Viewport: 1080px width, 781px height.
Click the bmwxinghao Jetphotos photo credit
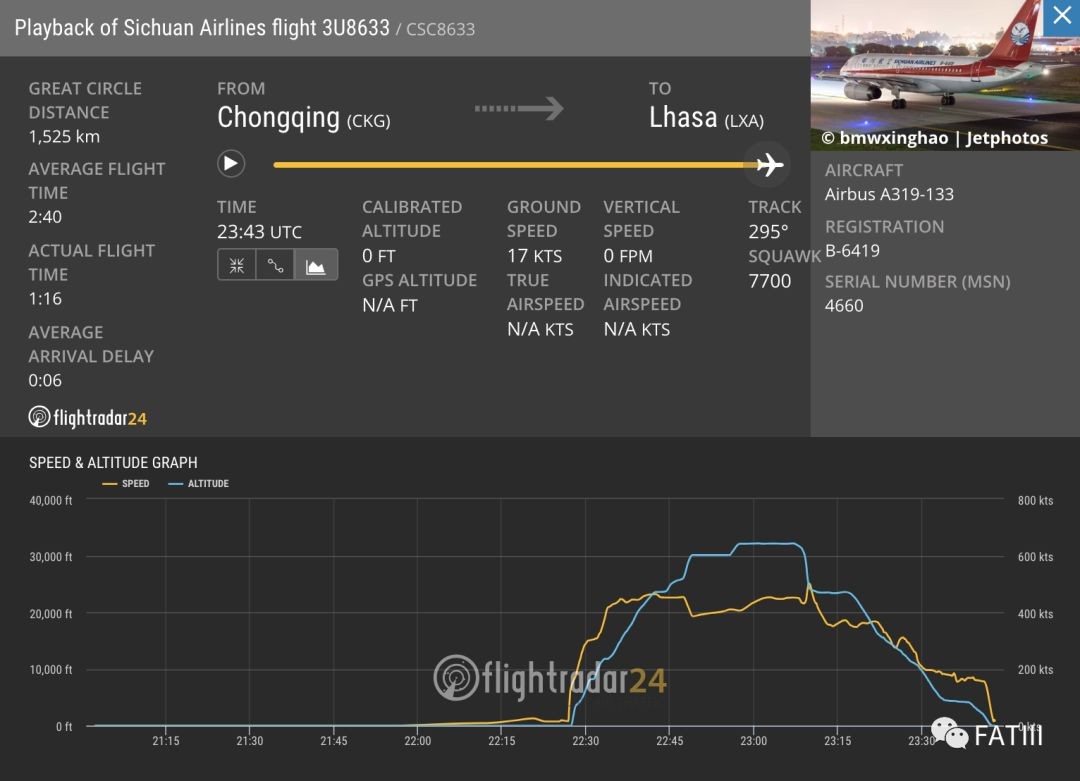coord(934,138)
